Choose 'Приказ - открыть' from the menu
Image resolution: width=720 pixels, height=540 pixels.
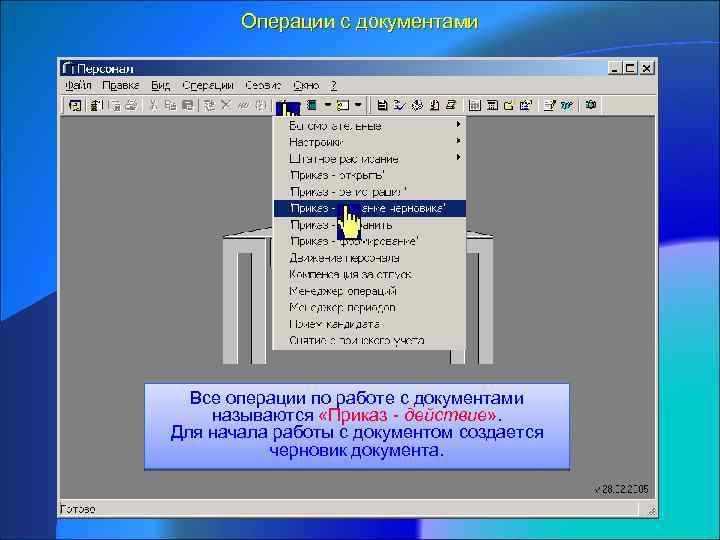tap(370, 175)
